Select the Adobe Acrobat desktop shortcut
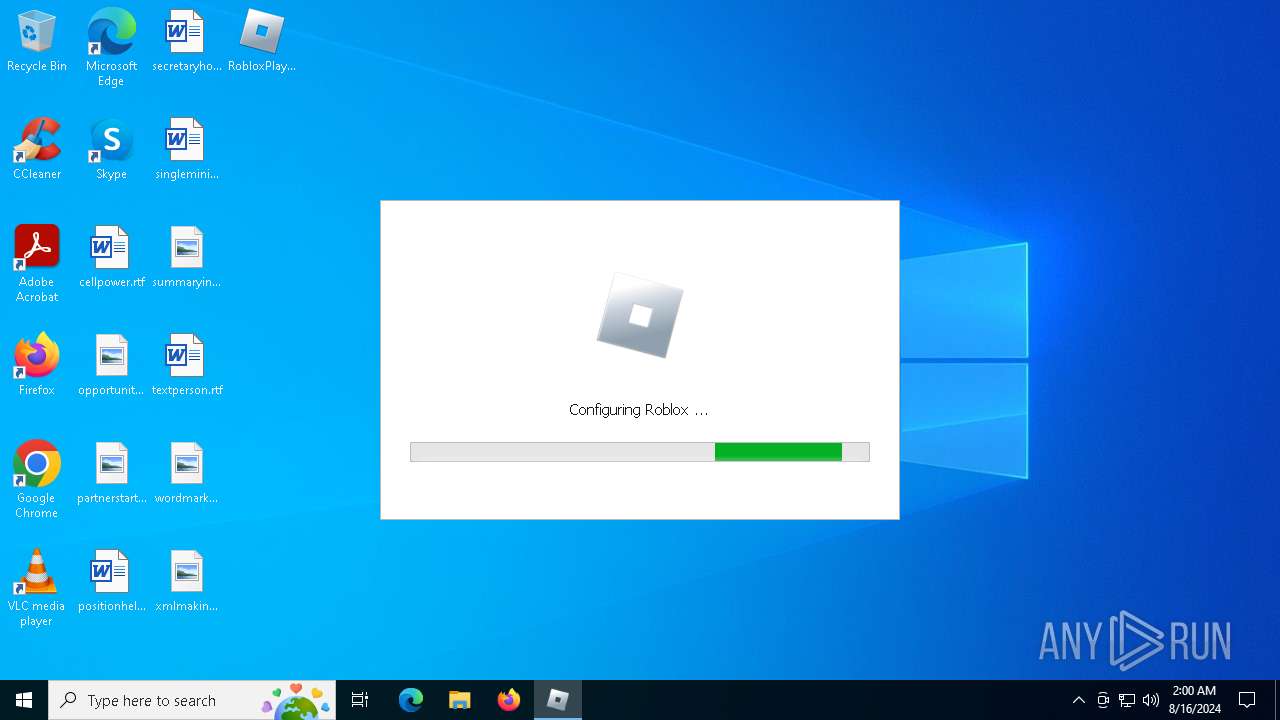 (x=37, y=264)
